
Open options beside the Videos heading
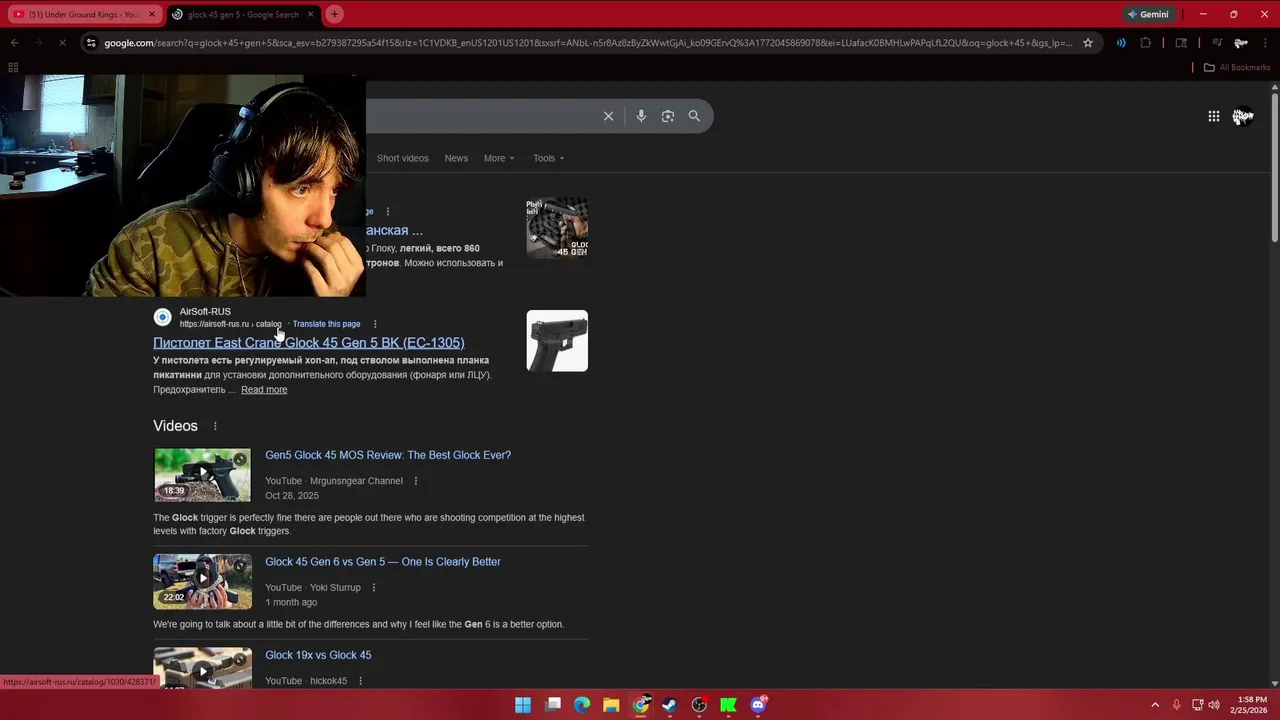pyautogui.click(x=215, y=426)
